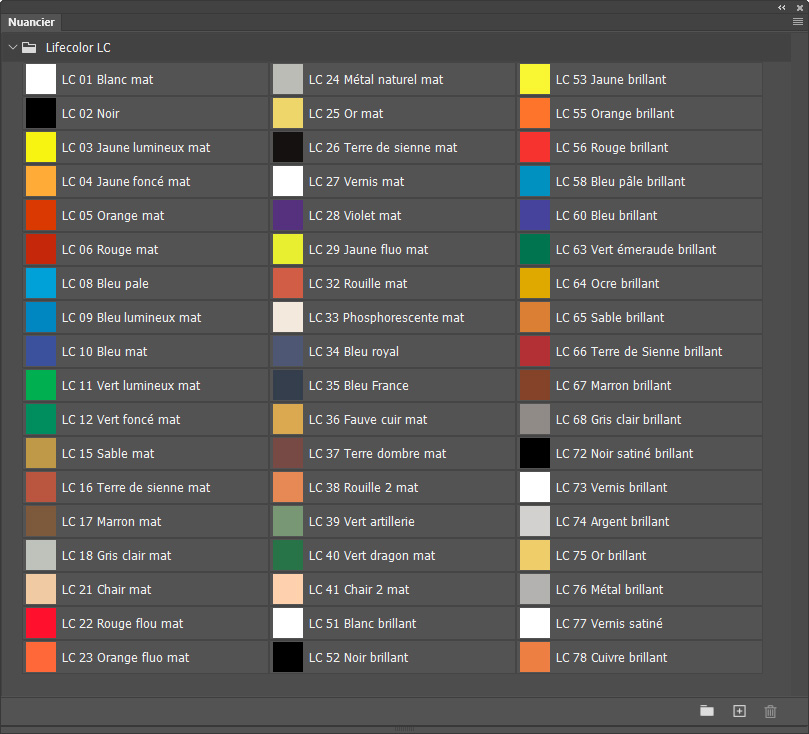
Task: Select the LC 41 Chair 2 mat swatch
Action: (288, 590)
